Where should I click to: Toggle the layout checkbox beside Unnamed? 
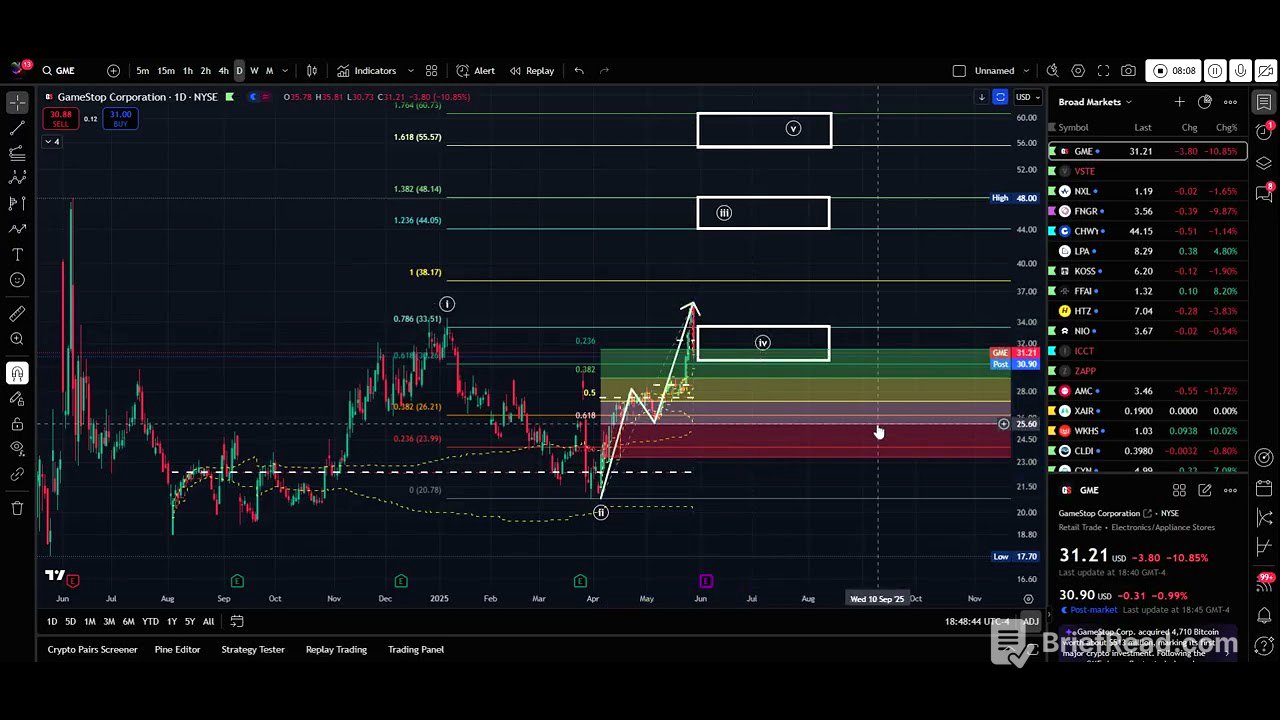click(959, 71)
